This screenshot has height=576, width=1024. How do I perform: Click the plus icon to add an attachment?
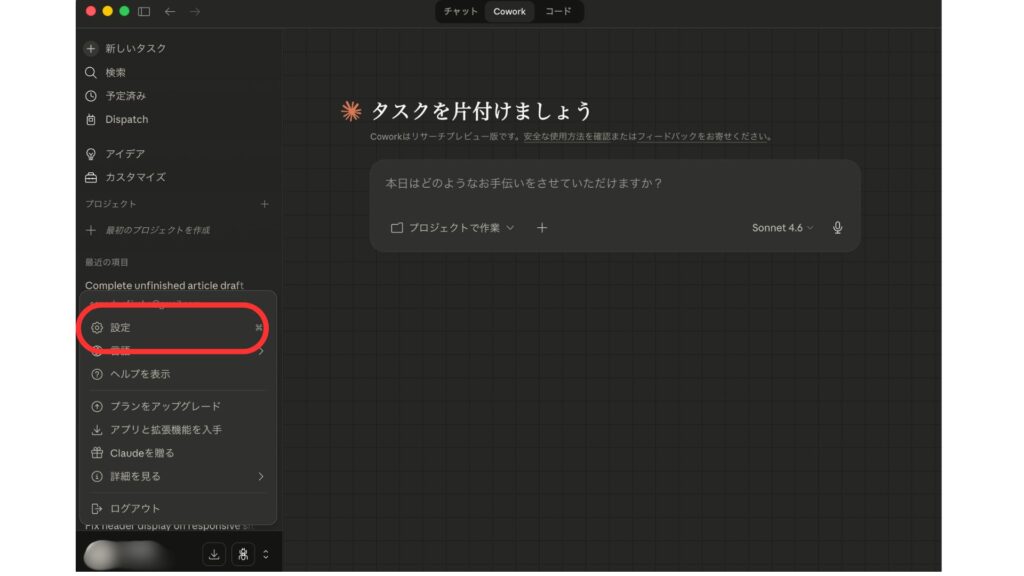(542, 227)
